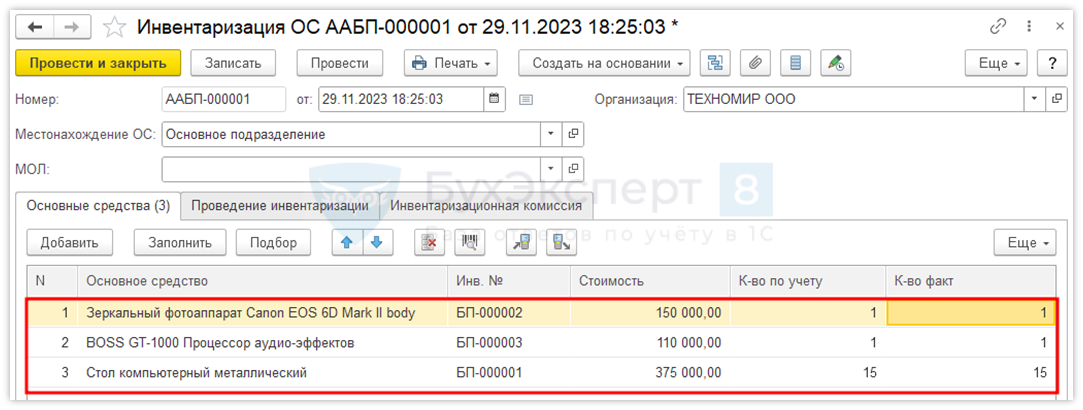The image size is (1083, 410).
Task: Click the barcode scanner icon
Action: [469, 242]
